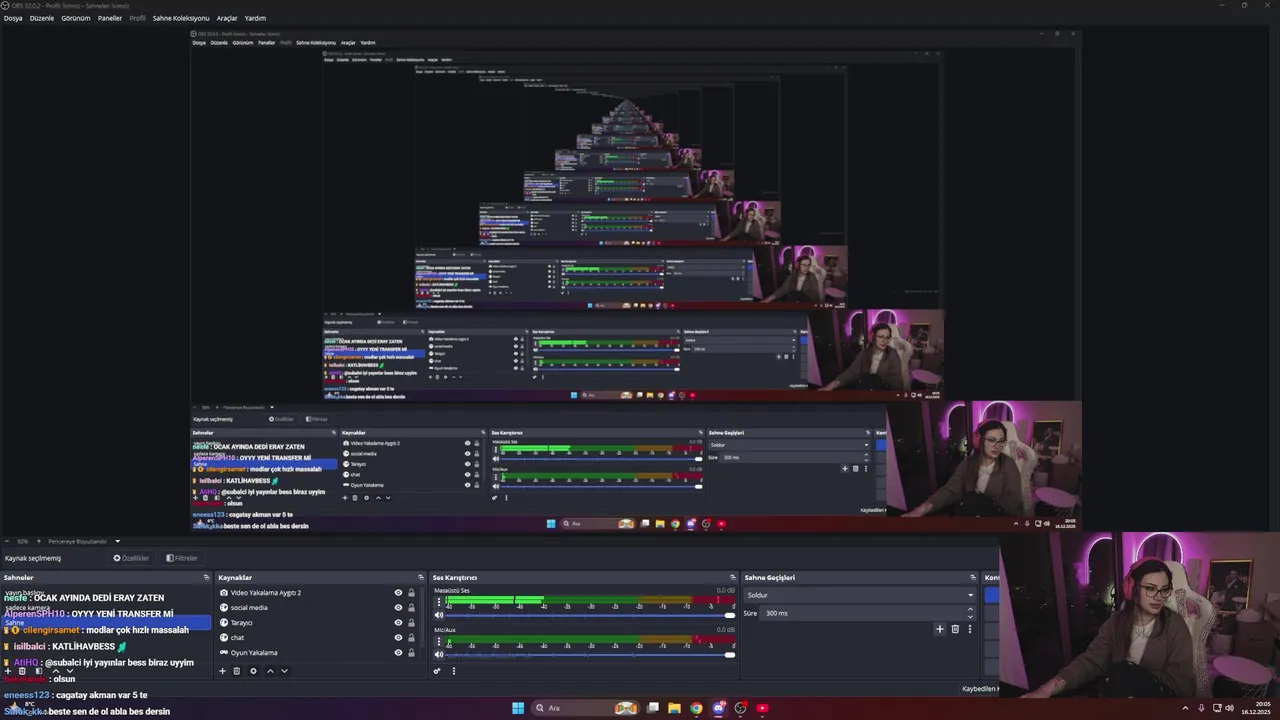Hide the social media source

pos(398,608)
